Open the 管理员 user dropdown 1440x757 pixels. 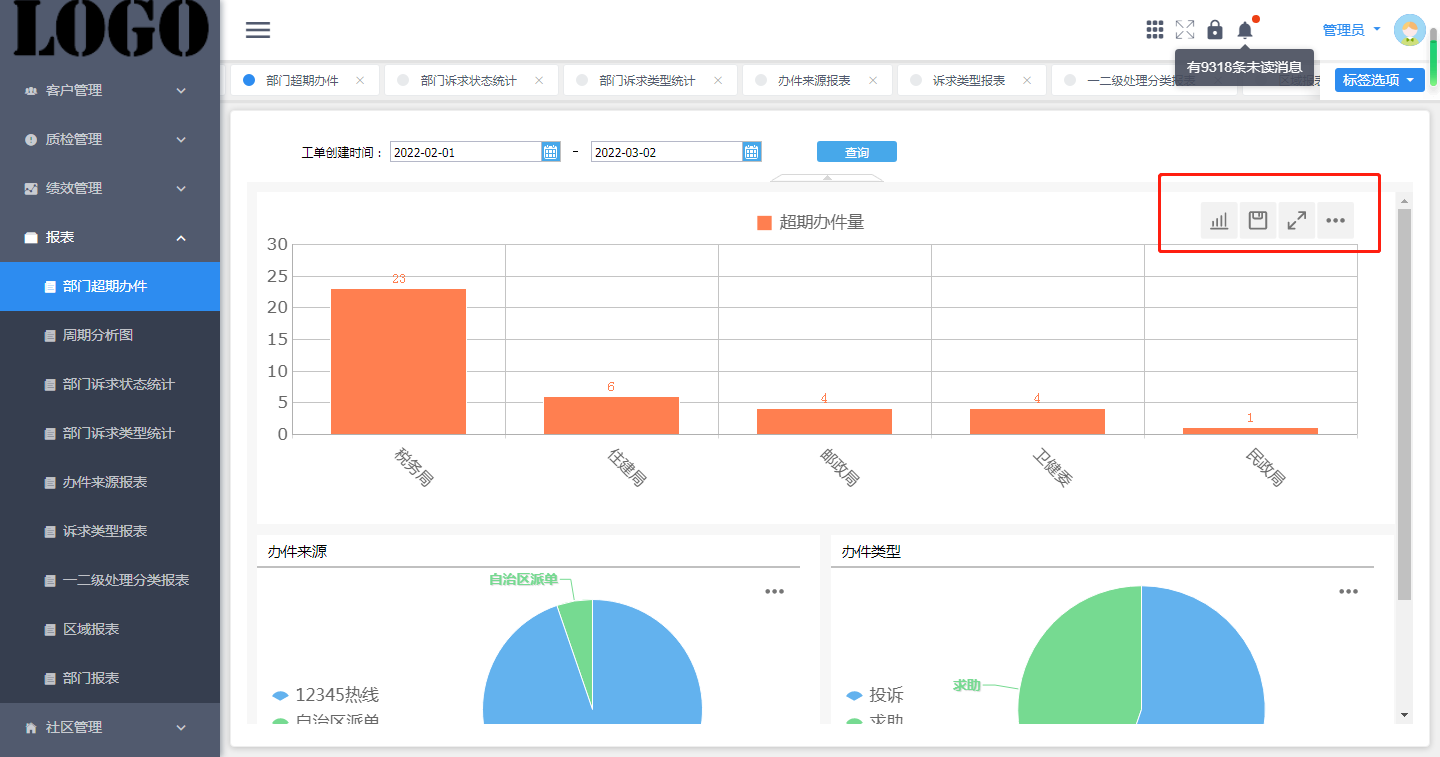coord(1351,30)
